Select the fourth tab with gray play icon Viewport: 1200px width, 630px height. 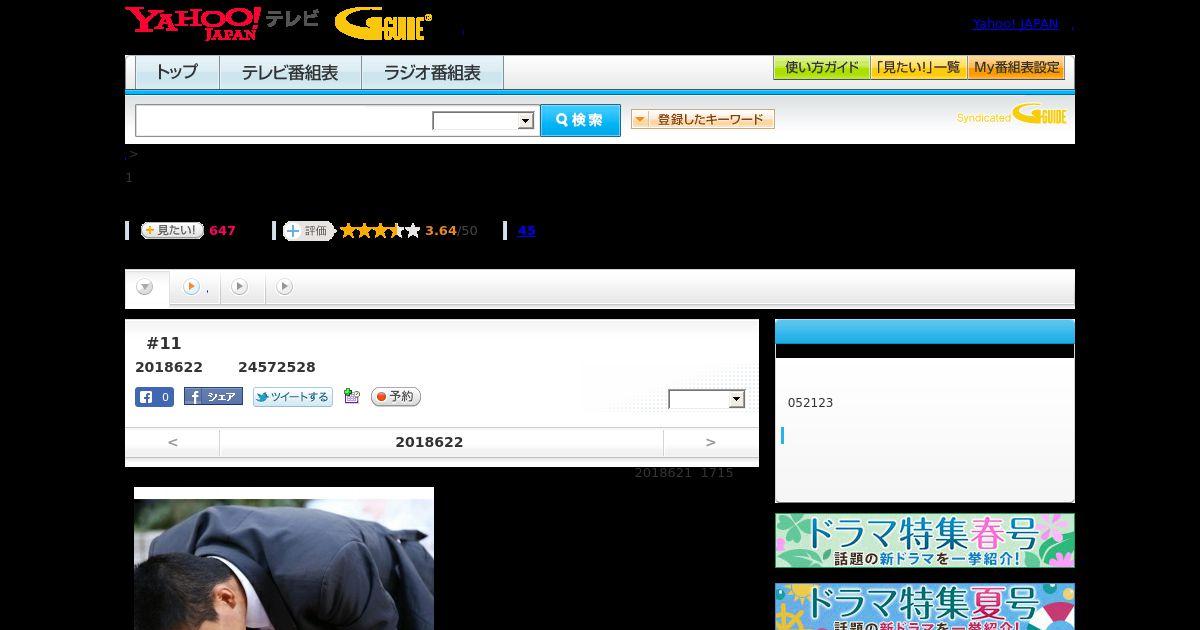[x=285, y=288]
